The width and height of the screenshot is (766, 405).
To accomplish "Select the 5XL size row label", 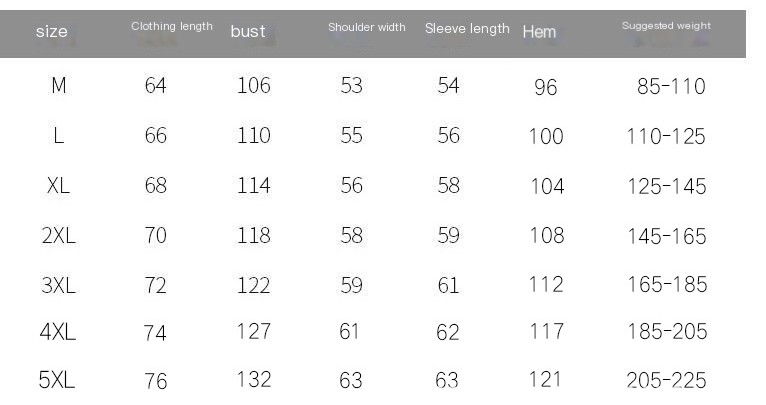I will [x=57, y=380].
